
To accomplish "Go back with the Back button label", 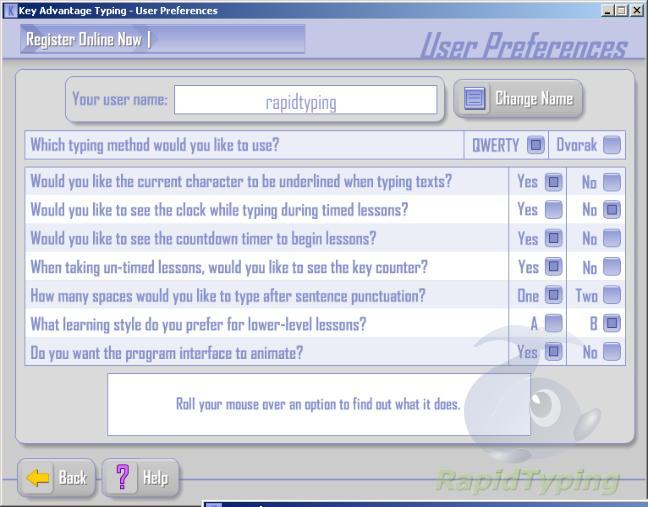I will coord(73,478).
